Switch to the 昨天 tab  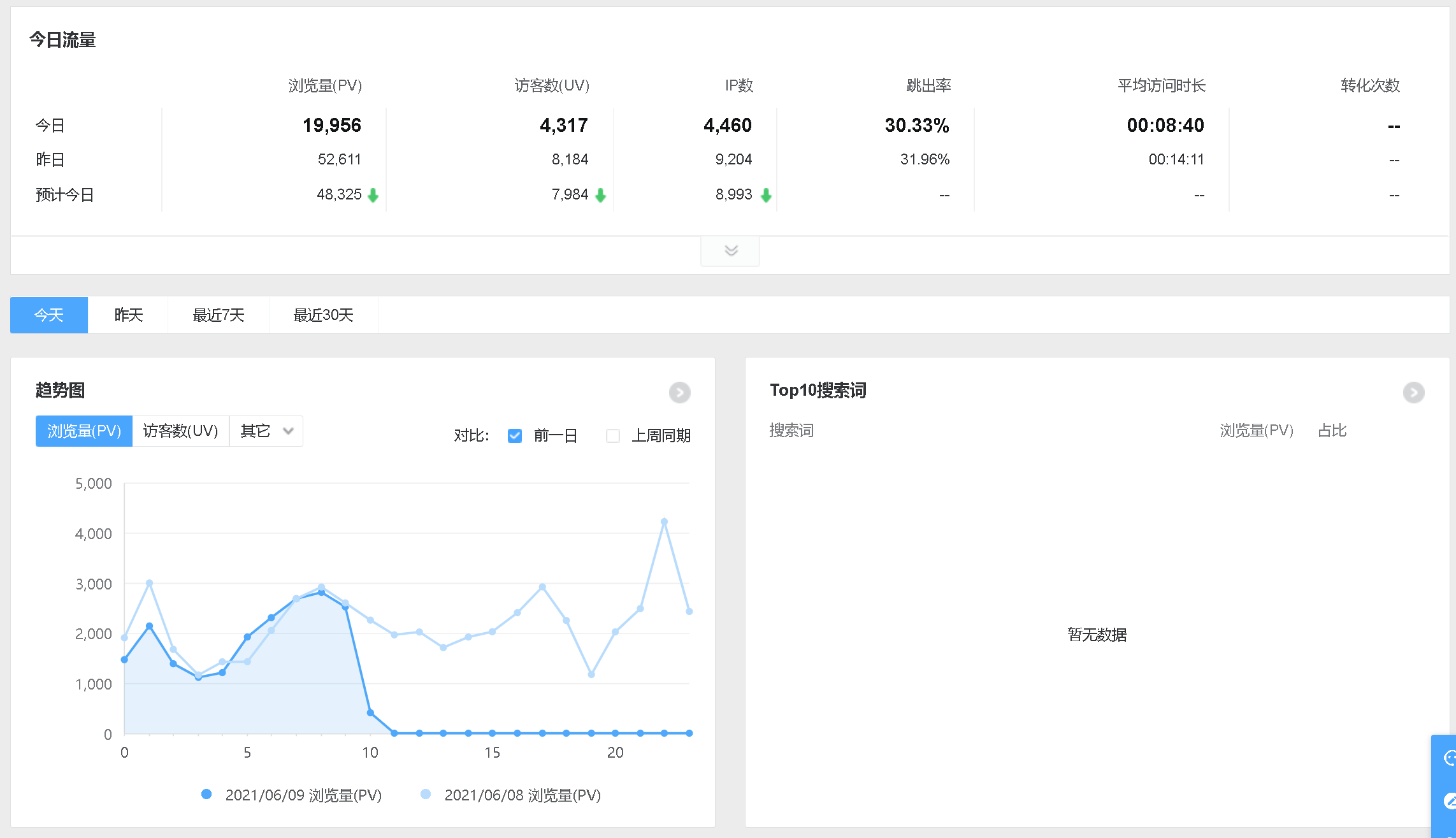tap(128, 315)
